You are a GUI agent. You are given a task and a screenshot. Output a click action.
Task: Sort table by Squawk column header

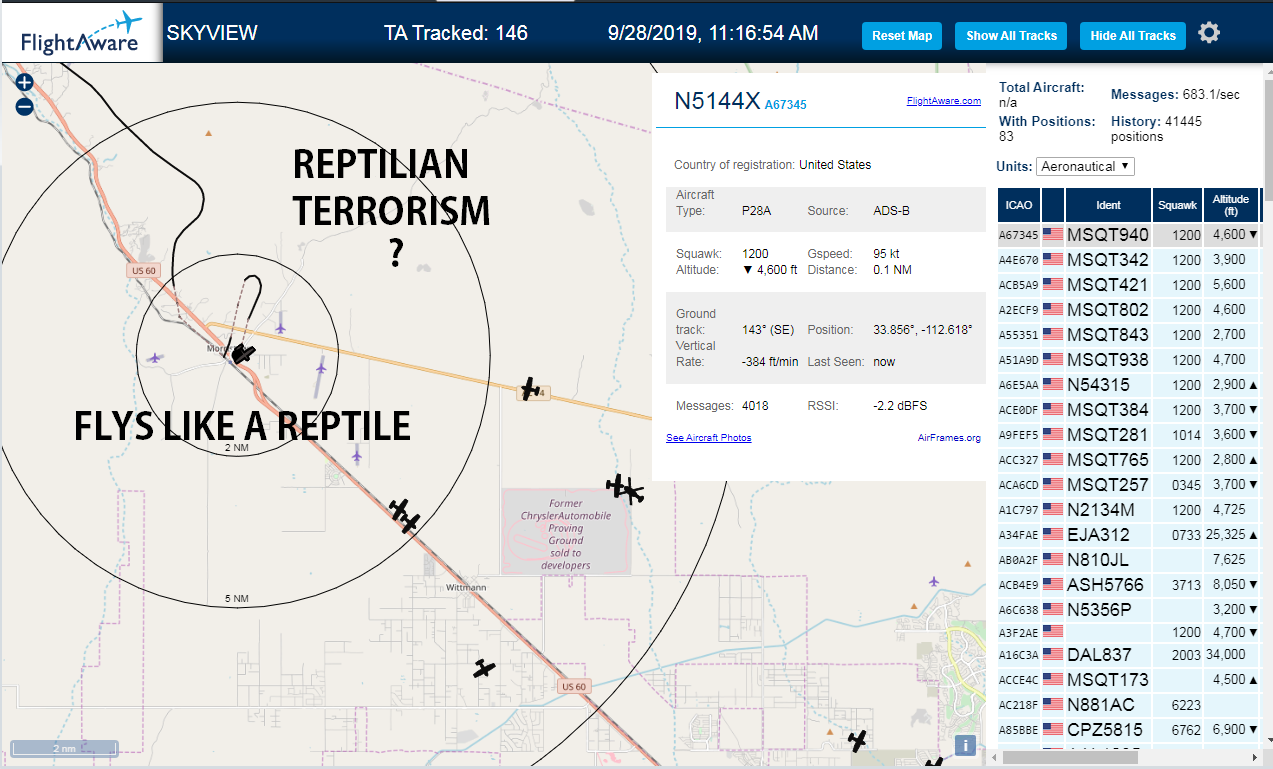[1177, 205]
